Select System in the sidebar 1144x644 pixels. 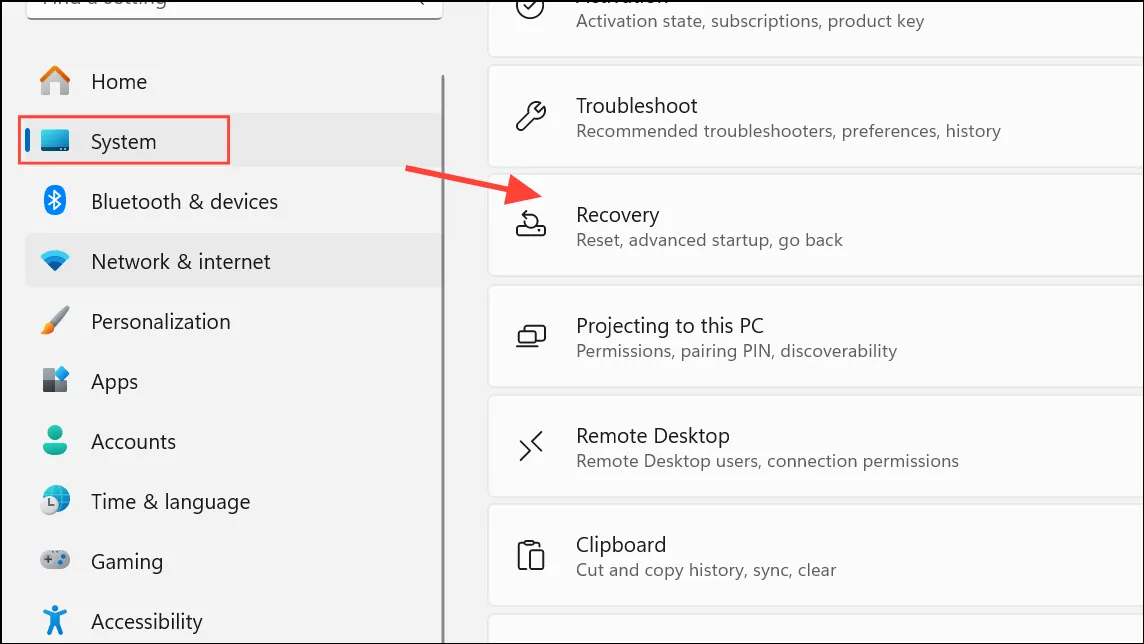click(233, 141)
